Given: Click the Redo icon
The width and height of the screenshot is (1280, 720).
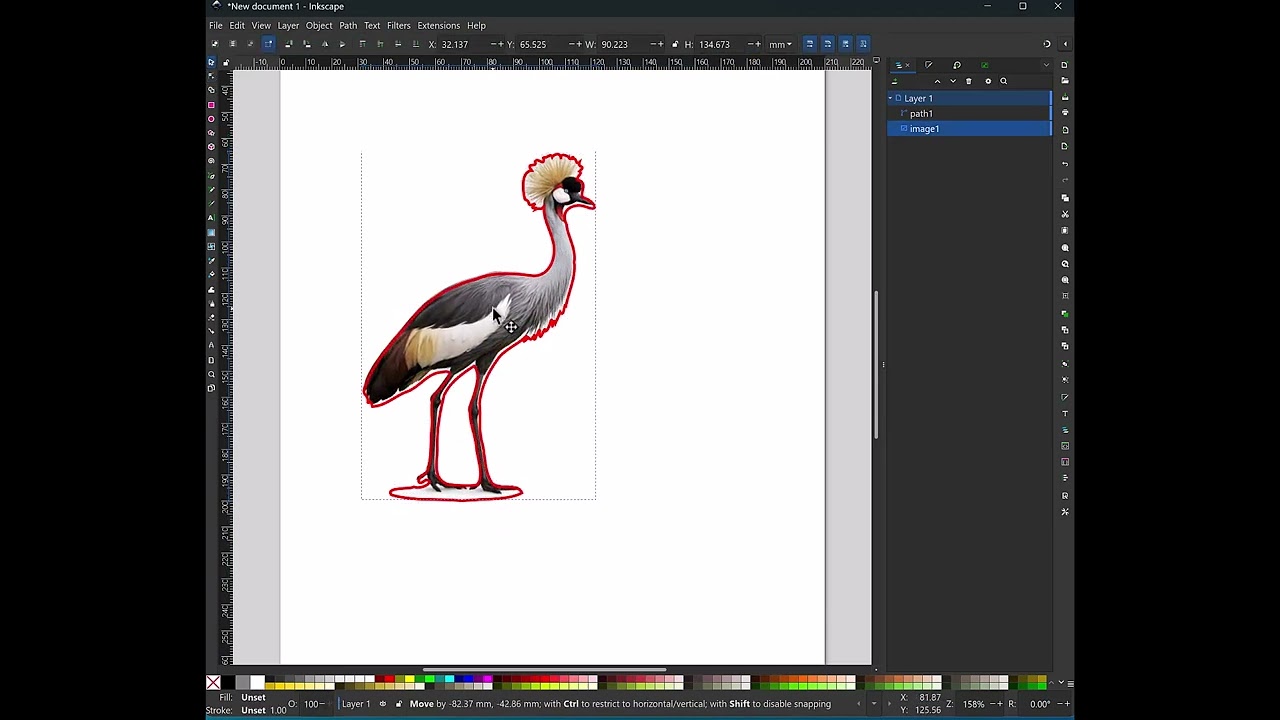Looking at the screenshot, I should [x=1065, y=180].
